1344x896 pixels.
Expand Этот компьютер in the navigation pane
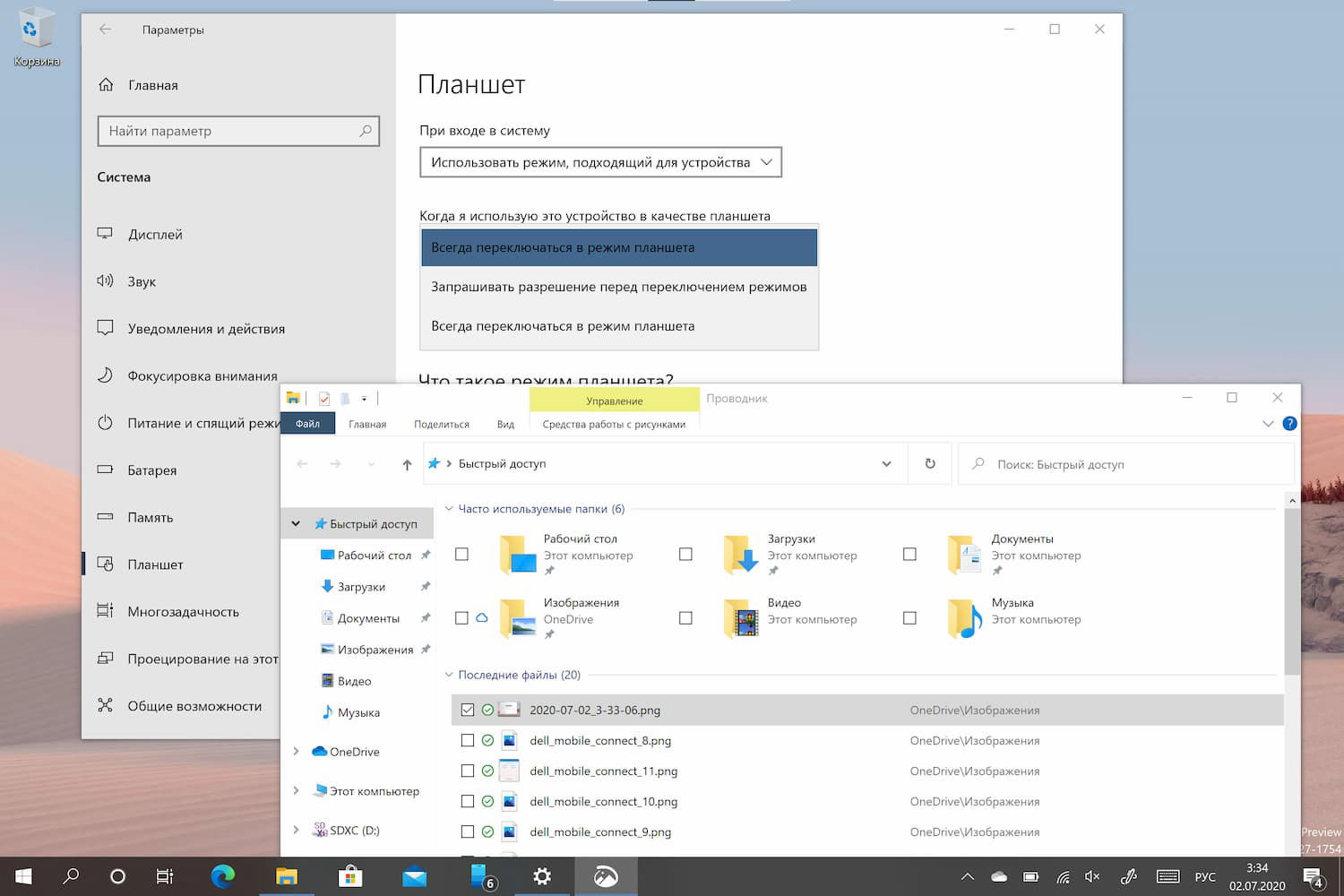tap(296, 791)
